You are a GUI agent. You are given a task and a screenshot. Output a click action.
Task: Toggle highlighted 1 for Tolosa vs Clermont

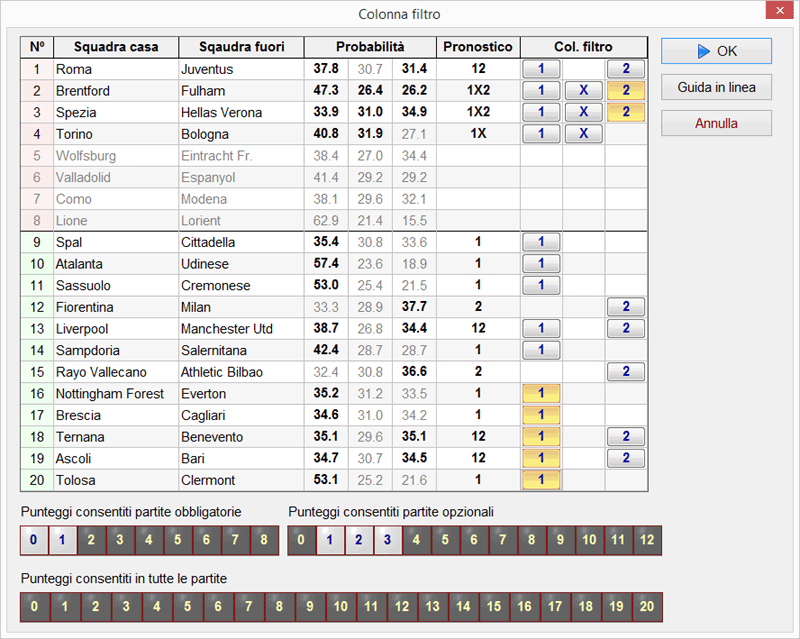[x=541, y=480]
